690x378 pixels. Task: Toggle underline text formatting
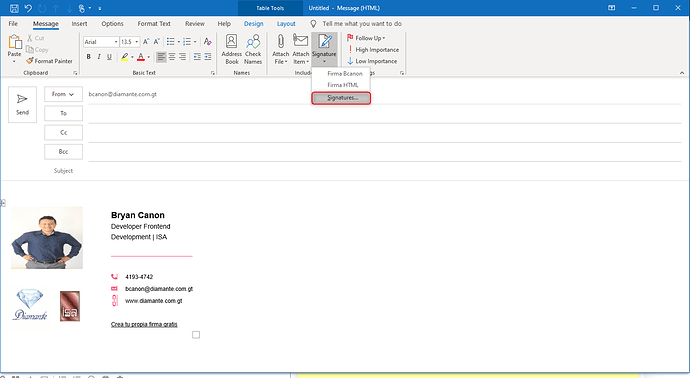109,57
